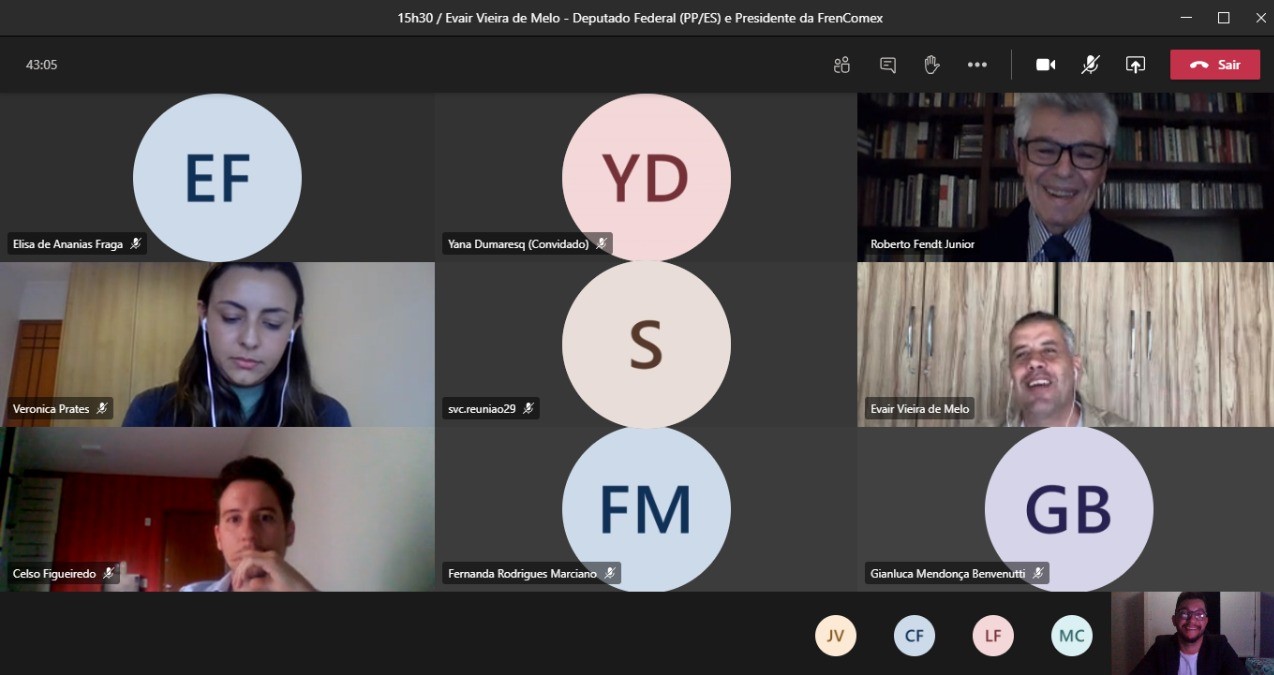Open the more actions menu

tap(977, 65)
